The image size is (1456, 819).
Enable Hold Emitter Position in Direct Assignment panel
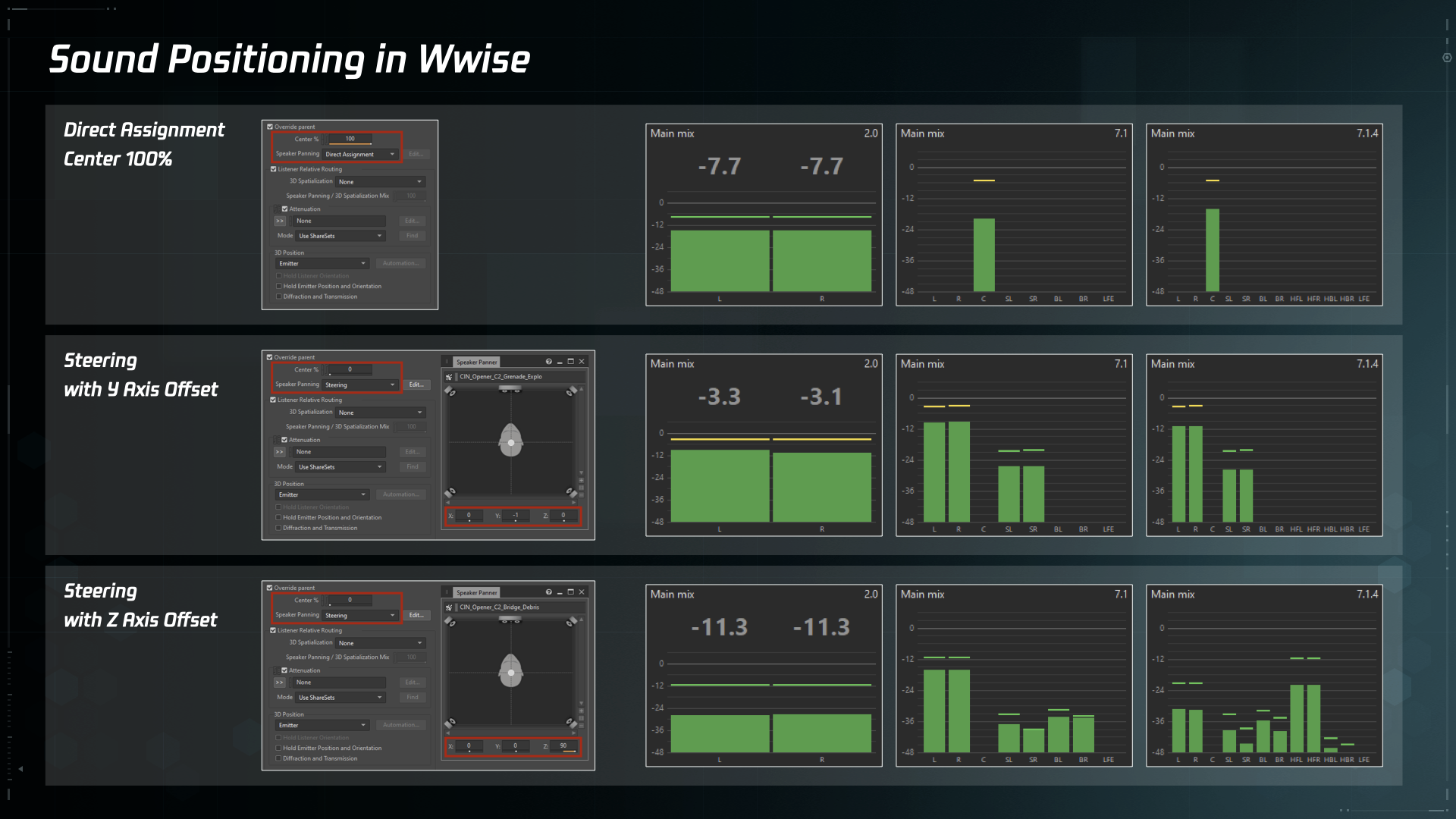[279, 287]
